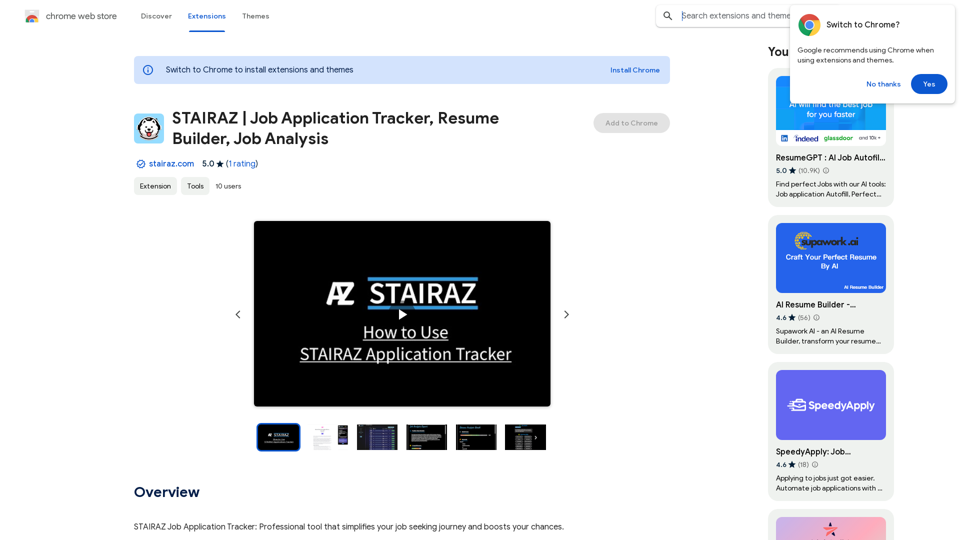
Task: Click info icon beside SpeedyApply rating
Action: 815,465
